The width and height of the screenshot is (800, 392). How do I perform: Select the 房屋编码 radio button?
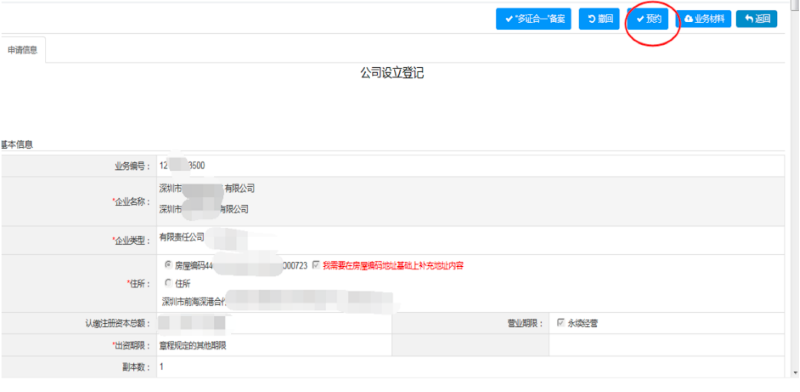[168, 265]
